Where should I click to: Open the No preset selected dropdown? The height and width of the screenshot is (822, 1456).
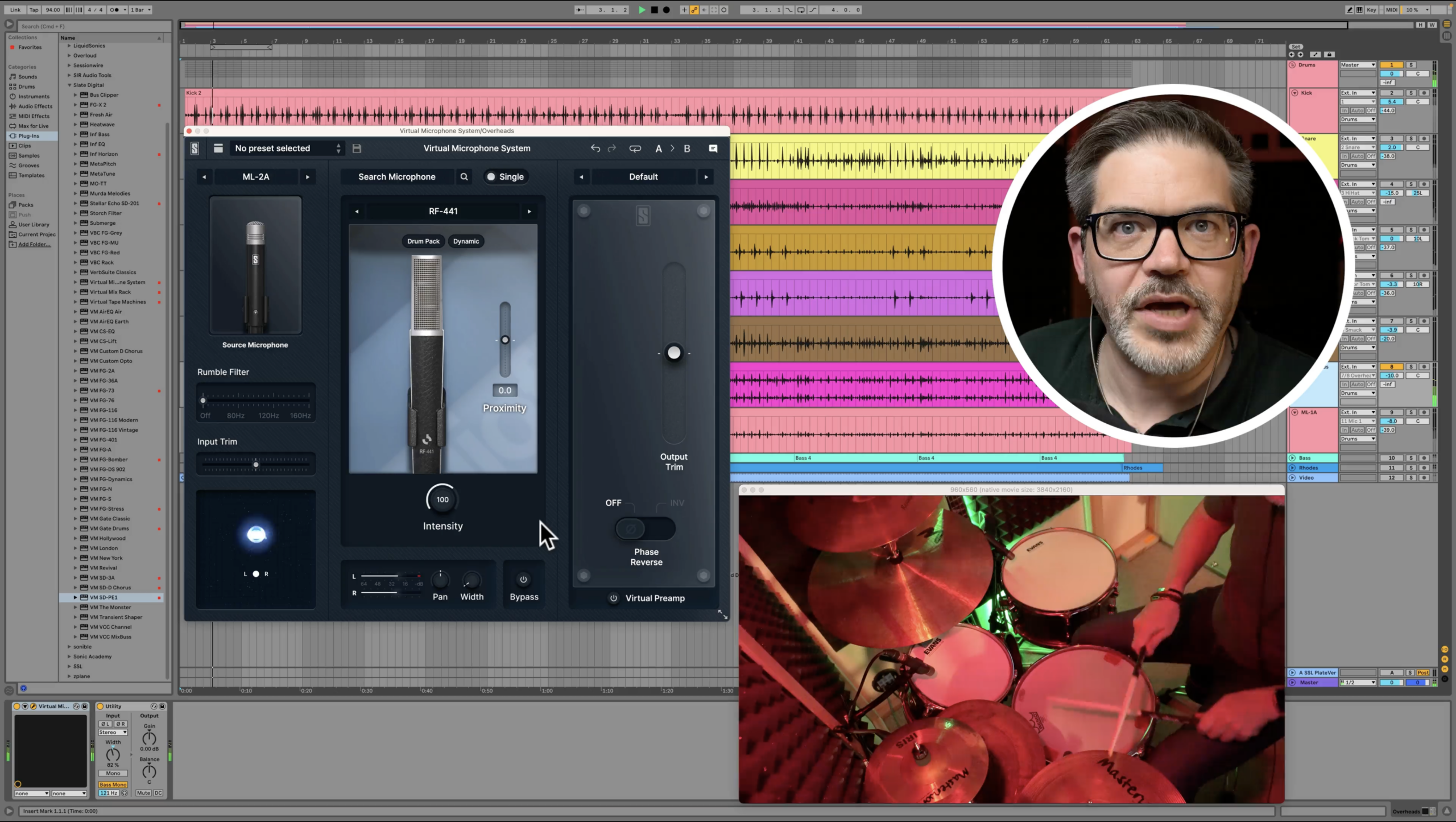click(287, 148)
